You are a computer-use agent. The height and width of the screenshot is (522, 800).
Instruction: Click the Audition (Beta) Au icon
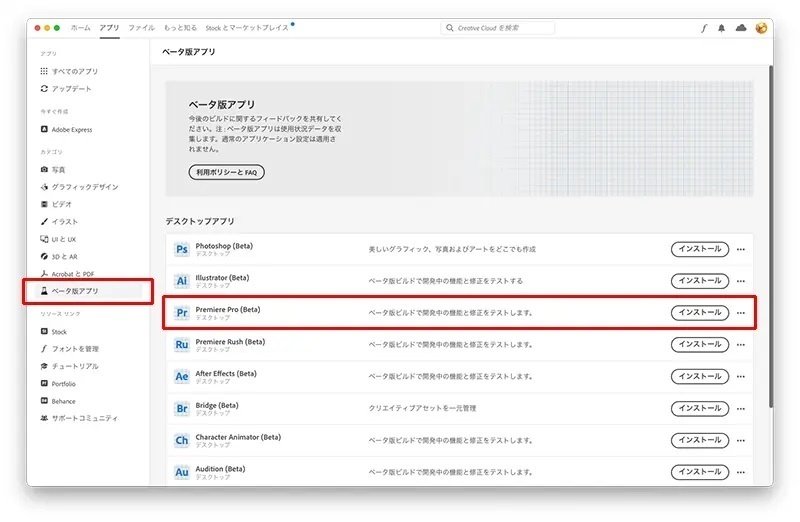coord(182,472)
